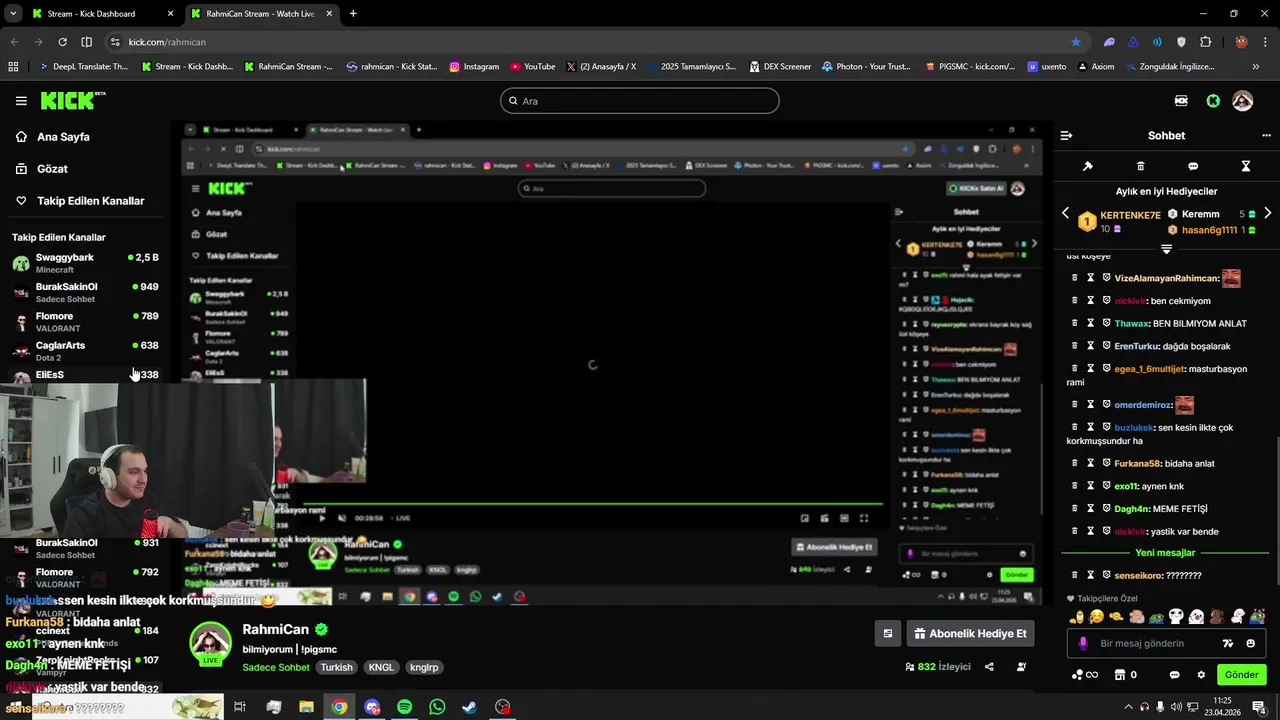The image size is (1280, 720).
Task: Timeout Thawax using hourglass icon
Action: point(1091,323)
